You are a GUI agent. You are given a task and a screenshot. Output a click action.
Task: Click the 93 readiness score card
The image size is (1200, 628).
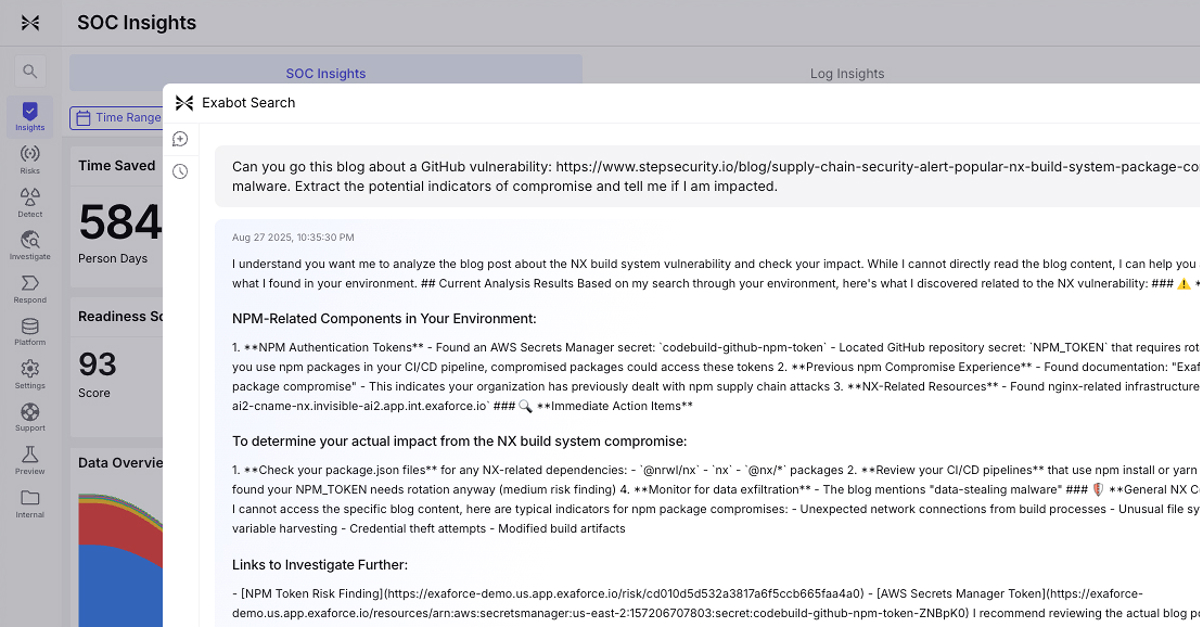click(116, 366)
